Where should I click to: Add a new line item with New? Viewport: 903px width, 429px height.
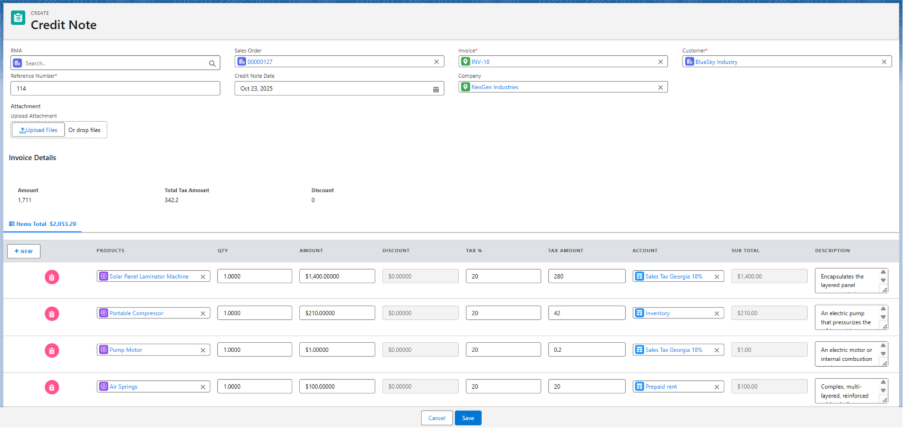click(24, 251)
